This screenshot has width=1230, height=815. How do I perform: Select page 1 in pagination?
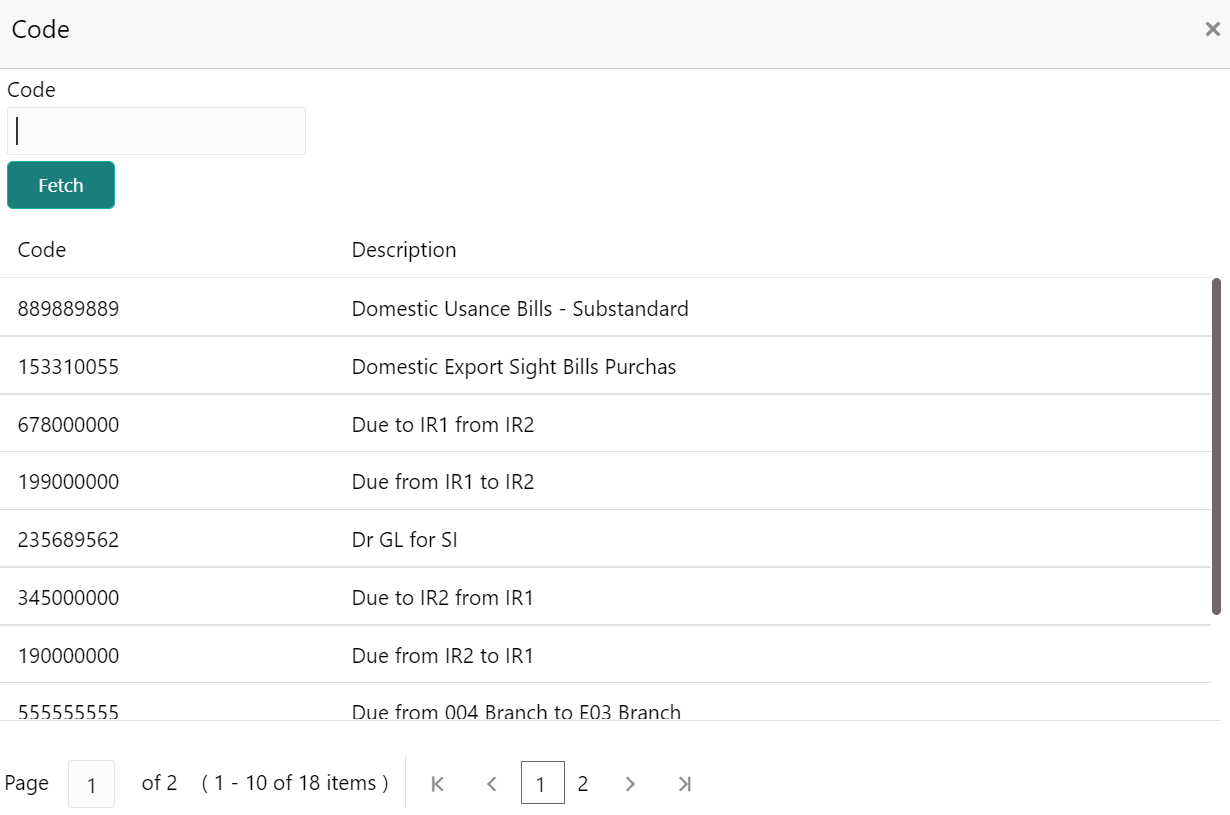[542, 783]
